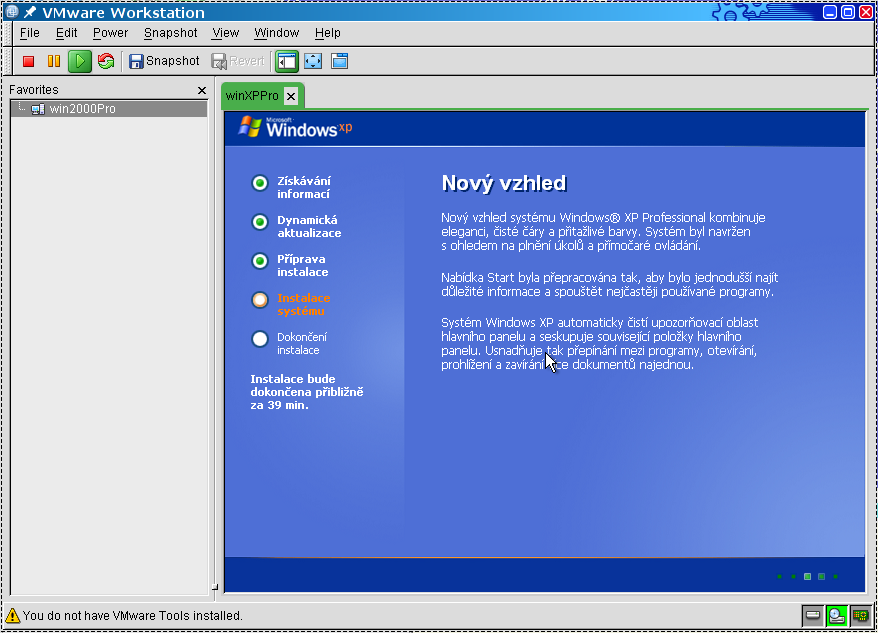Close the winXPPro tab
This screenshot has height=633, width=878.
(291, 96)
